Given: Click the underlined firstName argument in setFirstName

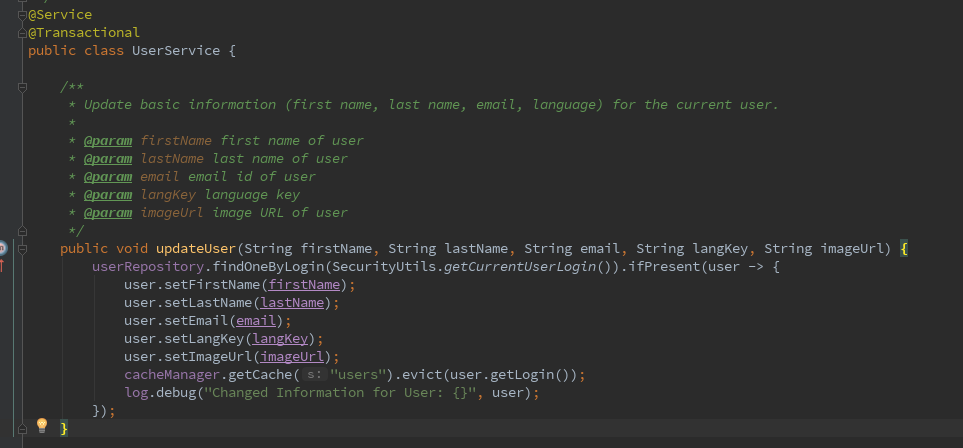Looking at the screenshot, I should coord(304,285).
